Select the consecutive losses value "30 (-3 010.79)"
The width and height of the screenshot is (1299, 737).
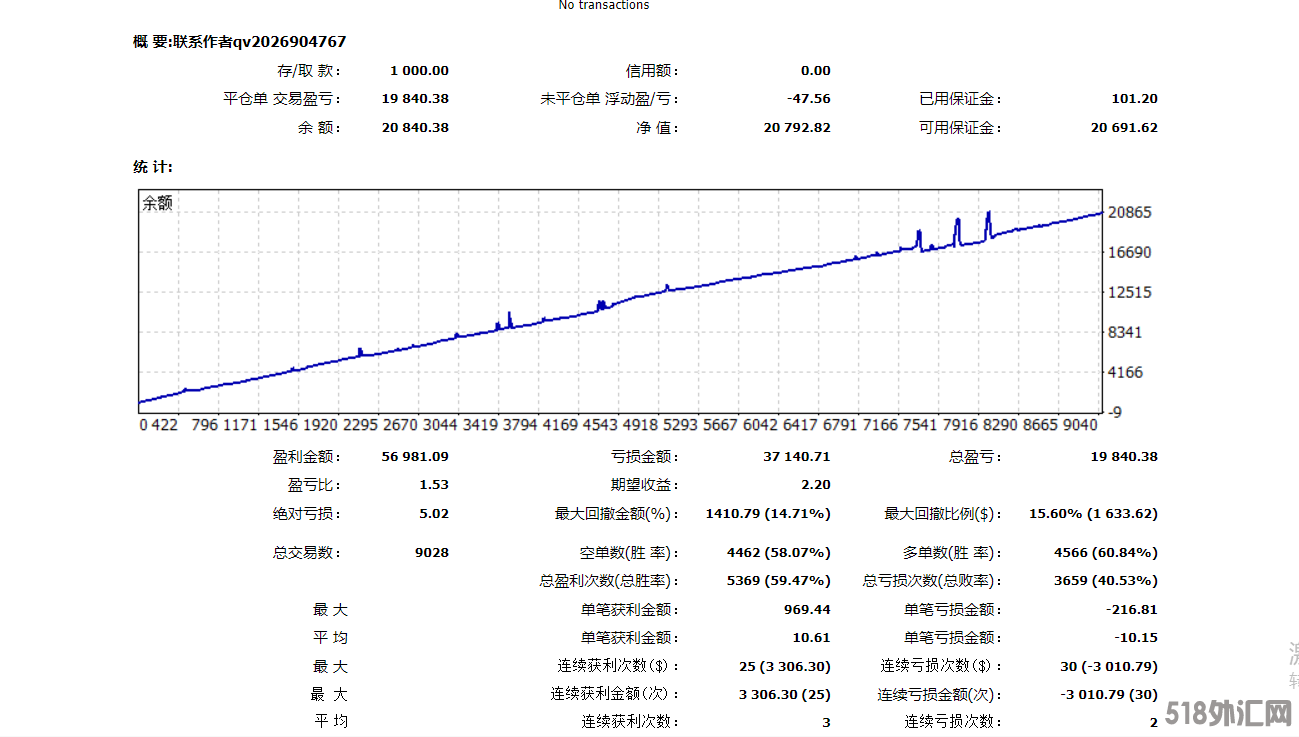1108,667
